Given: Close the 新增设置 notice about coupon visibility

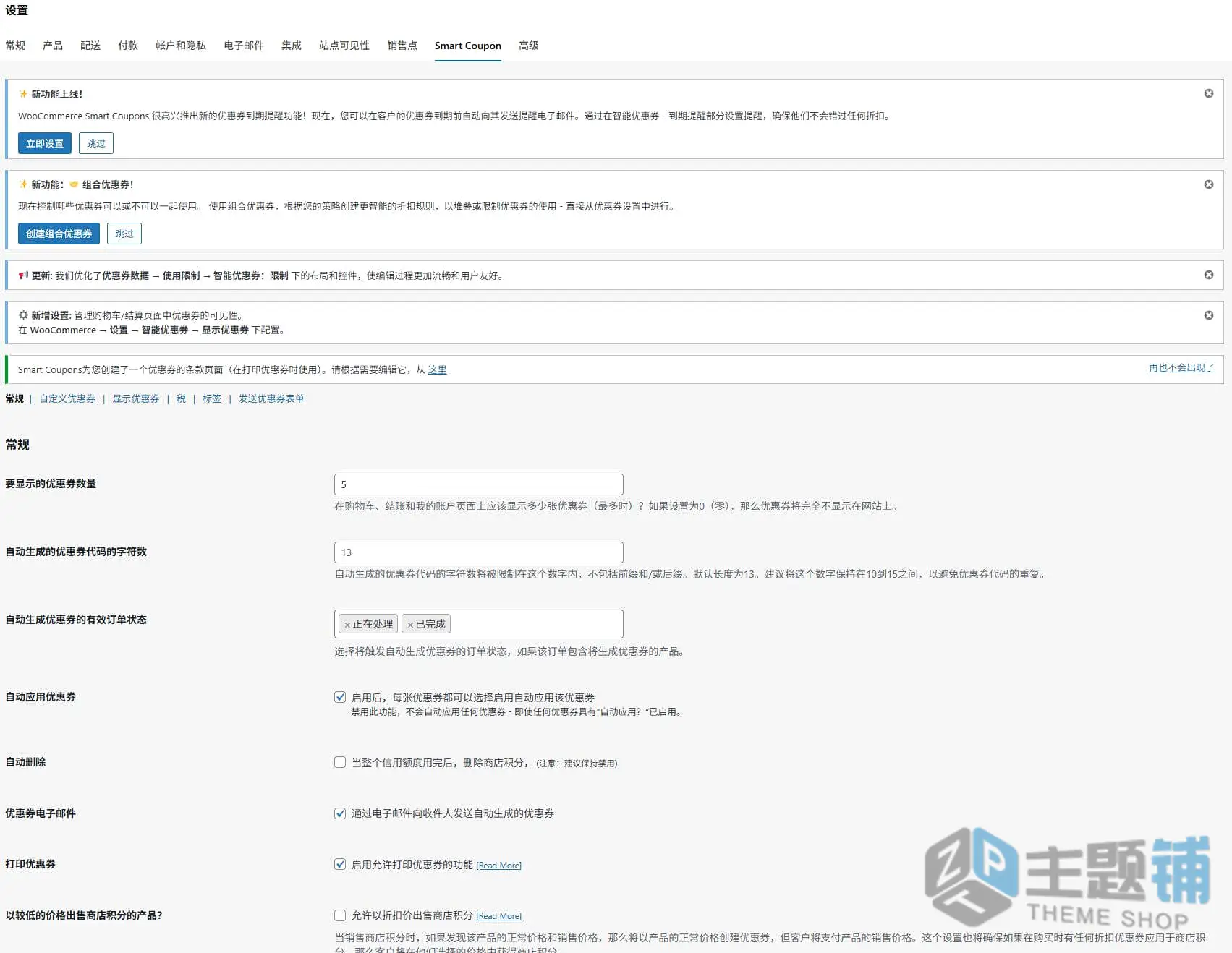Looking at the screenshot, I should (1208, 315).
